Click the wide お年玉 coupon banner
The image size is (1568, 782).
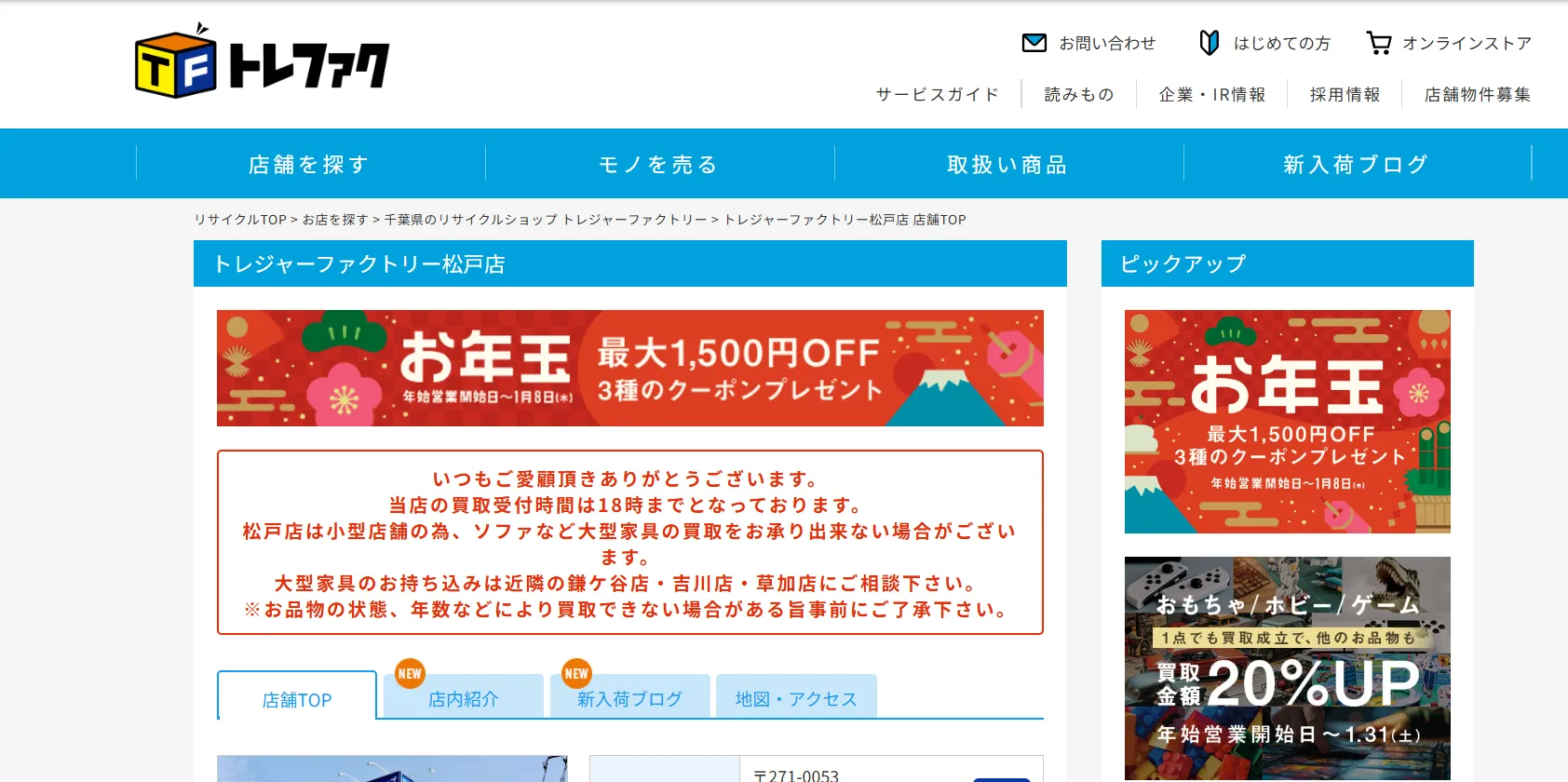point(629,369)
